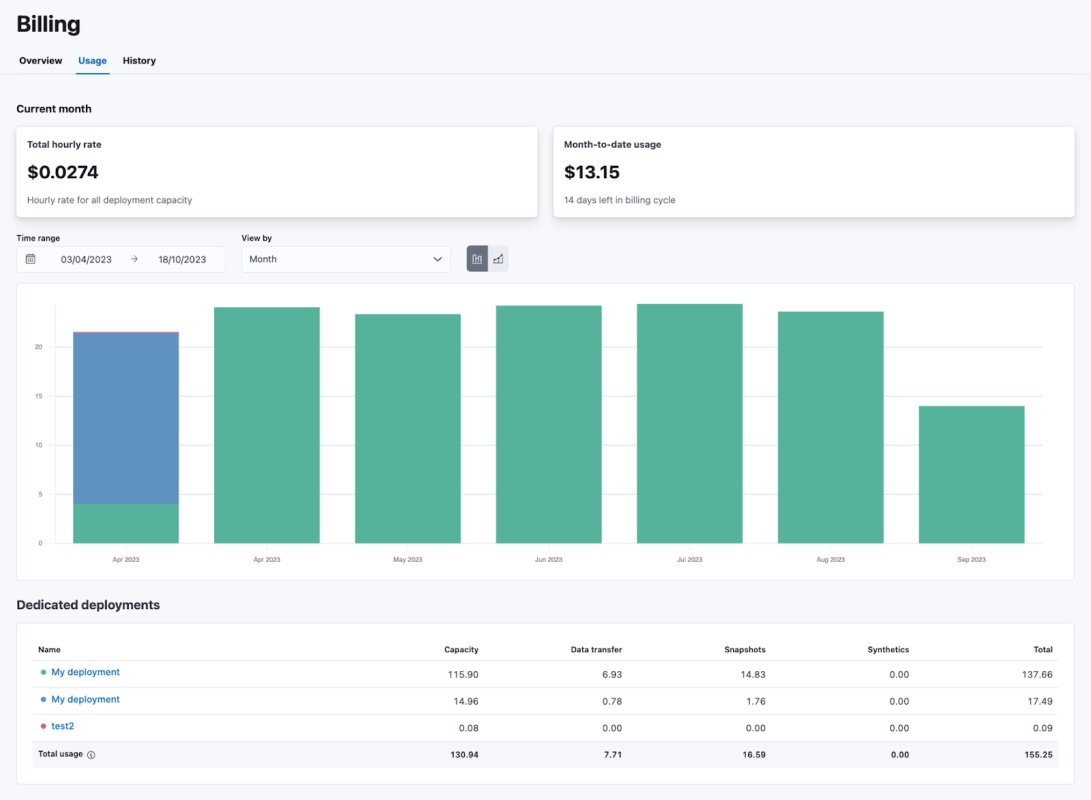
Task: Click the pink dot beside test2
Action: [x=43, y=726]
